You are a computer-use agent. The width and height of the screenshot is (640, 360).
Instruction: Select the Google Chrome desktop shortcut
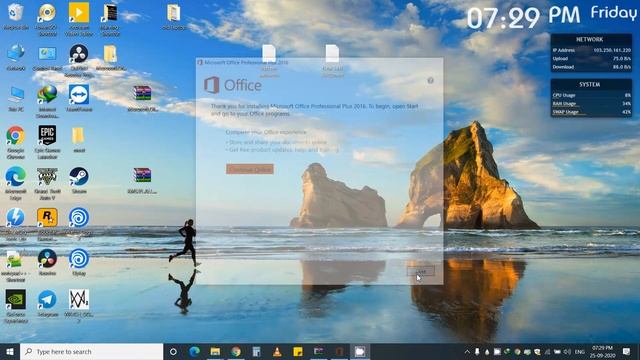(16, 142)
